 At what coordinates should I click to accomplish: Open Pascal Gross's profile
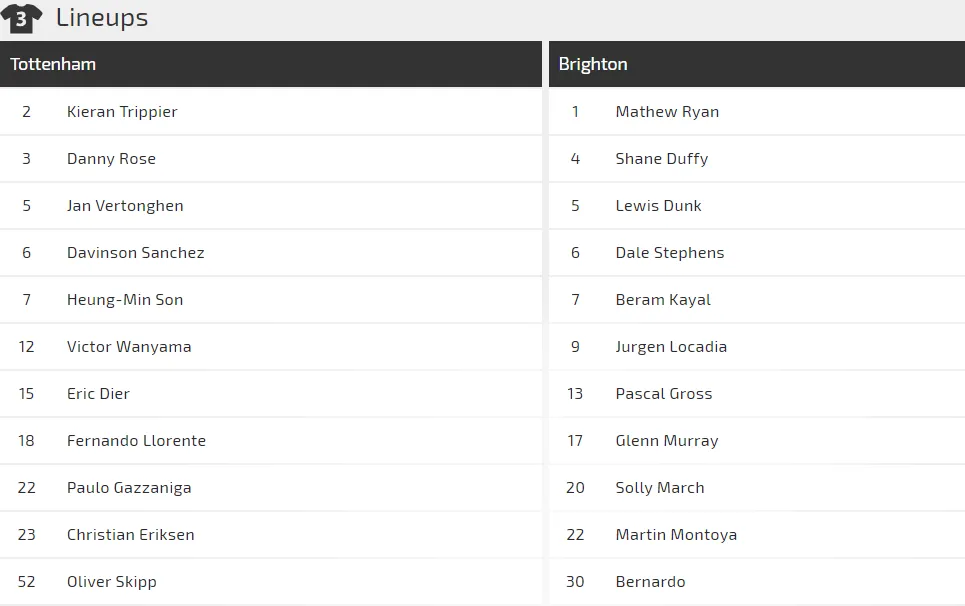coord(664,394)
